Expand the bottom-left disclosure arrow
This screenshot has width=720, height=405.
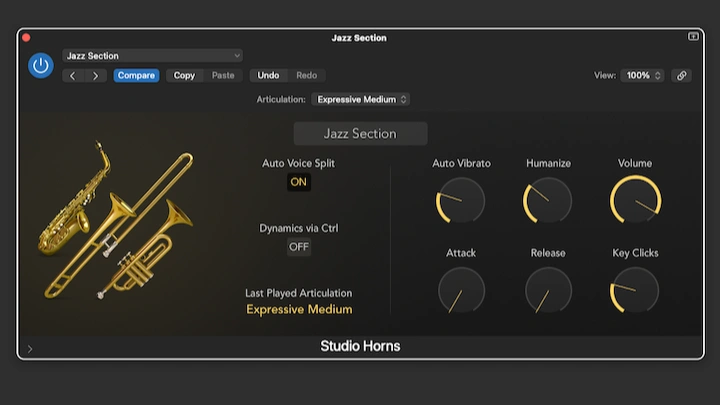tap(29, 349)
